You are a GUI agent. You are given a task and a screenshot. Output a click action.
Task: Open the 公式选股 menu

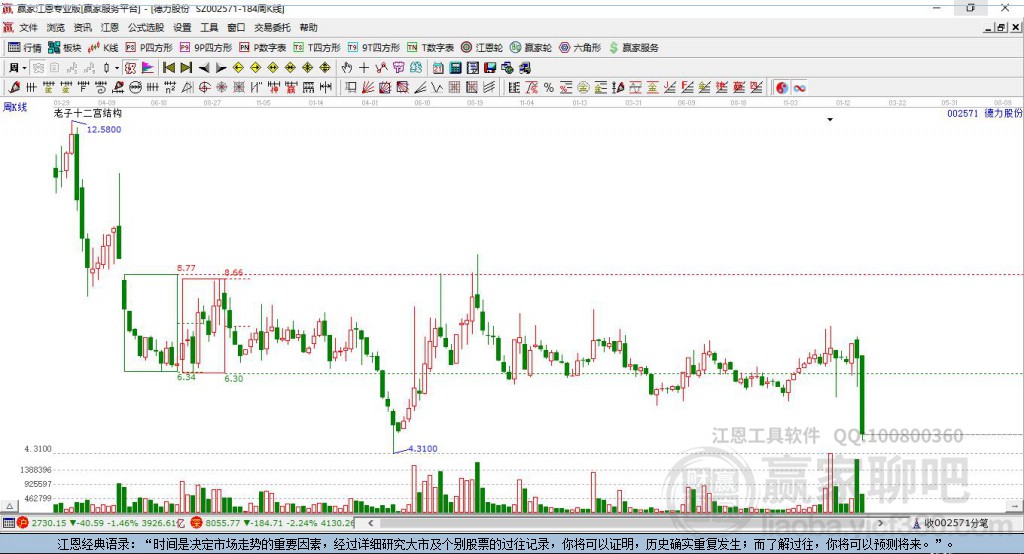(x=146, y=27)
